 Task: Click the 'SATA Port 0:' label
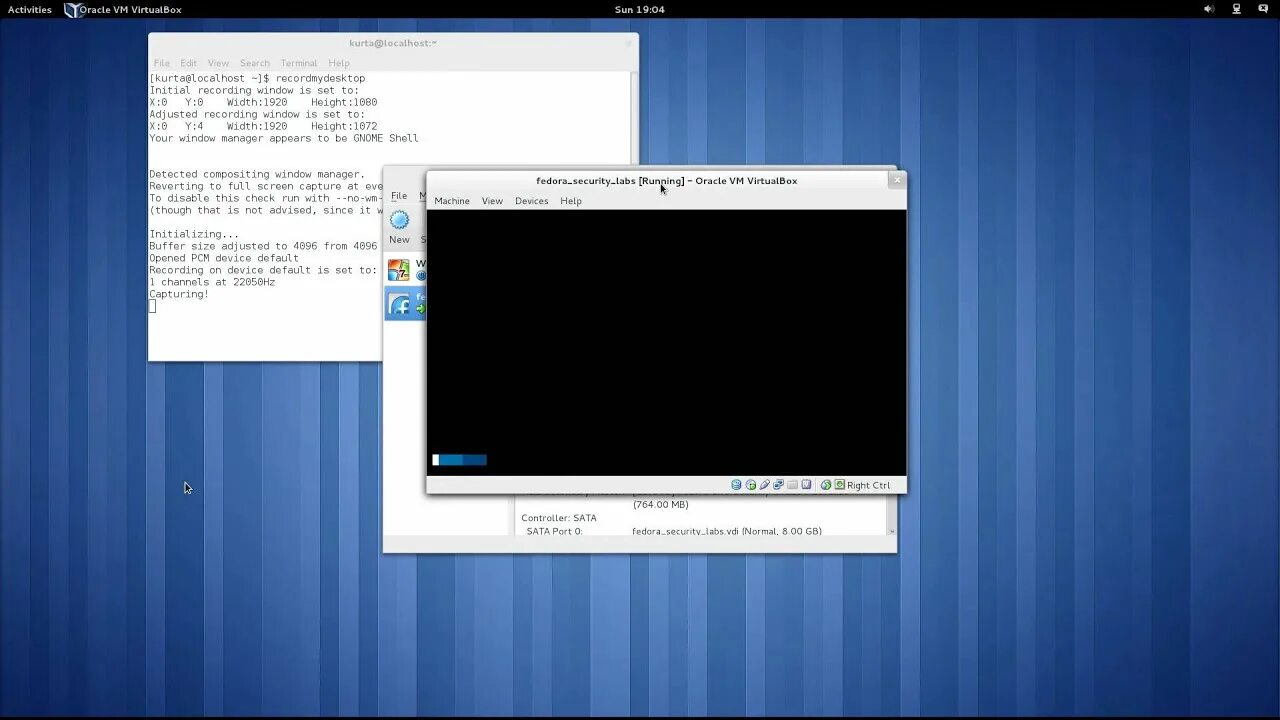tap(554, 531)
